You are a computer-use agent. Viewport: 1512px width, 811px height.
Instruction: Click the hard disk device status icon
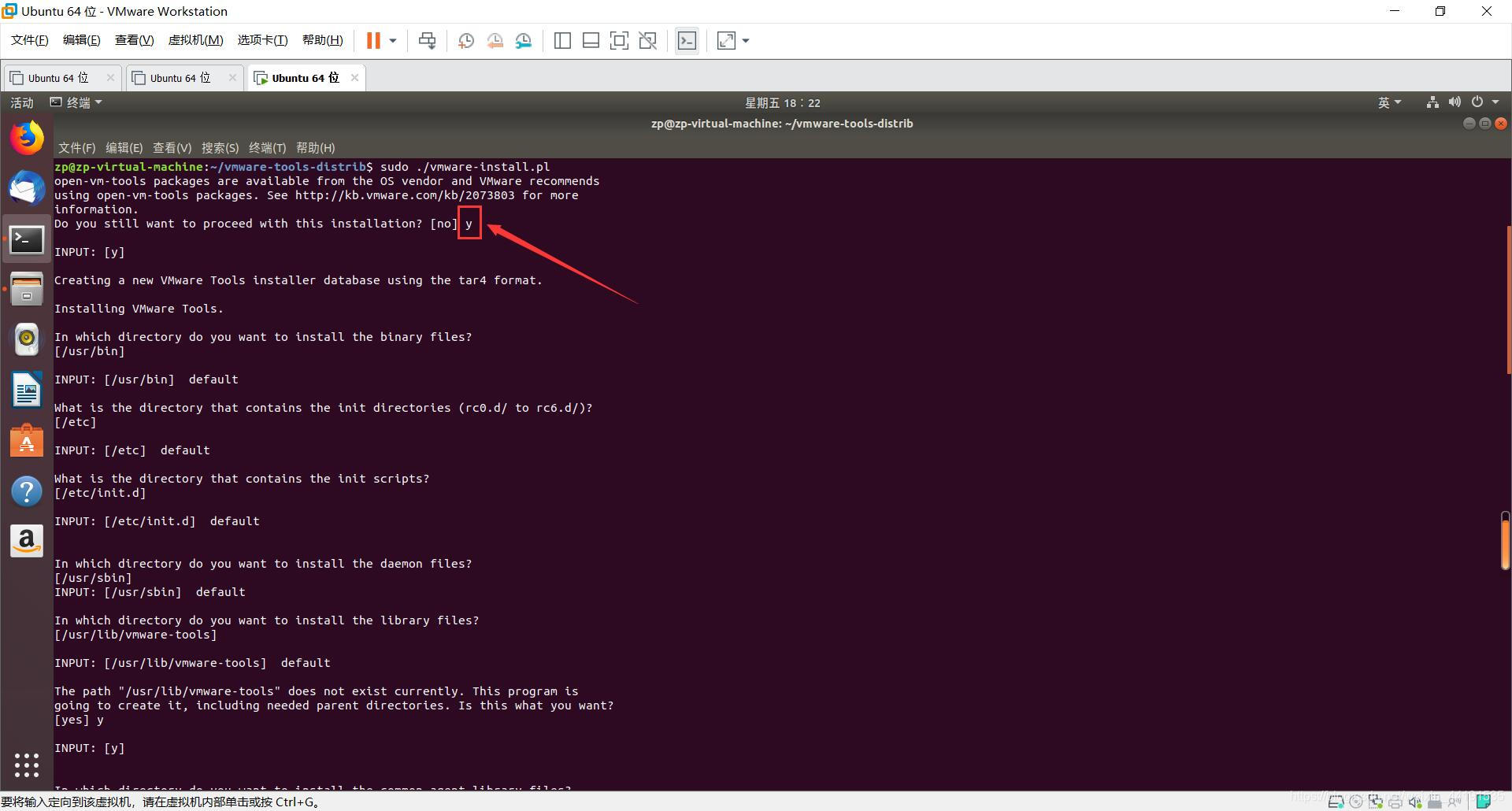(x=1336, y=802)
